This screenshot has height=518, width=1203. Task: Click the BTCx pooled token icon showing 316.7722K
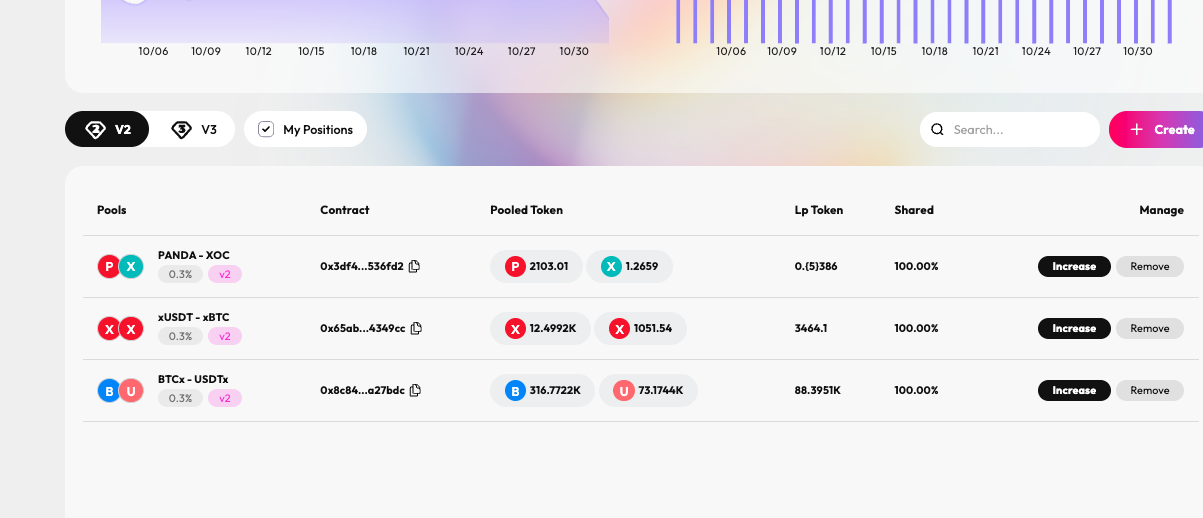(515, 390)
